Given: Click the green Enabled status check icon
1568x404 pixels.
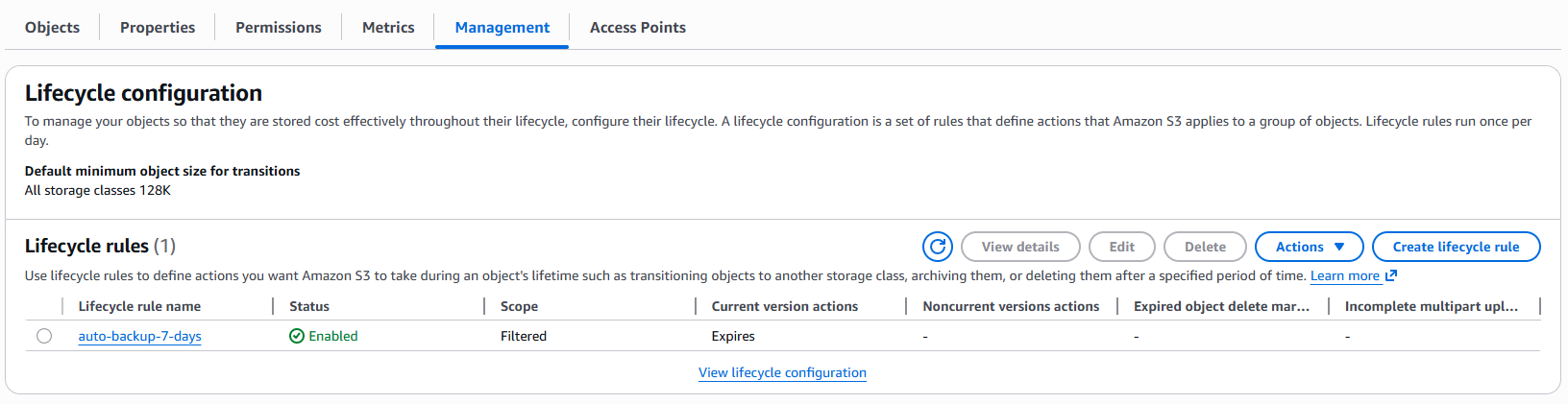Looking at the screenshot, I should pos(297,336).
